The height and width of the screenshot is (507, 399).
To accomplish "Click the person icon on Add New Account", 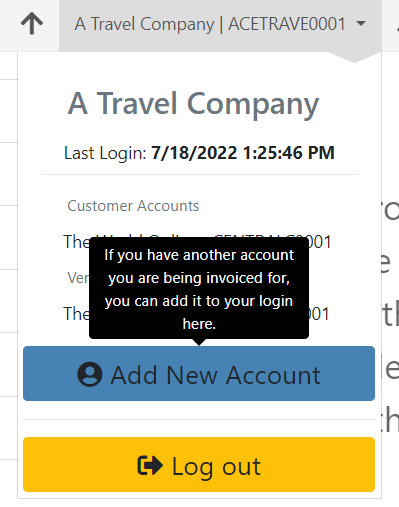I will tap(90, 374).
